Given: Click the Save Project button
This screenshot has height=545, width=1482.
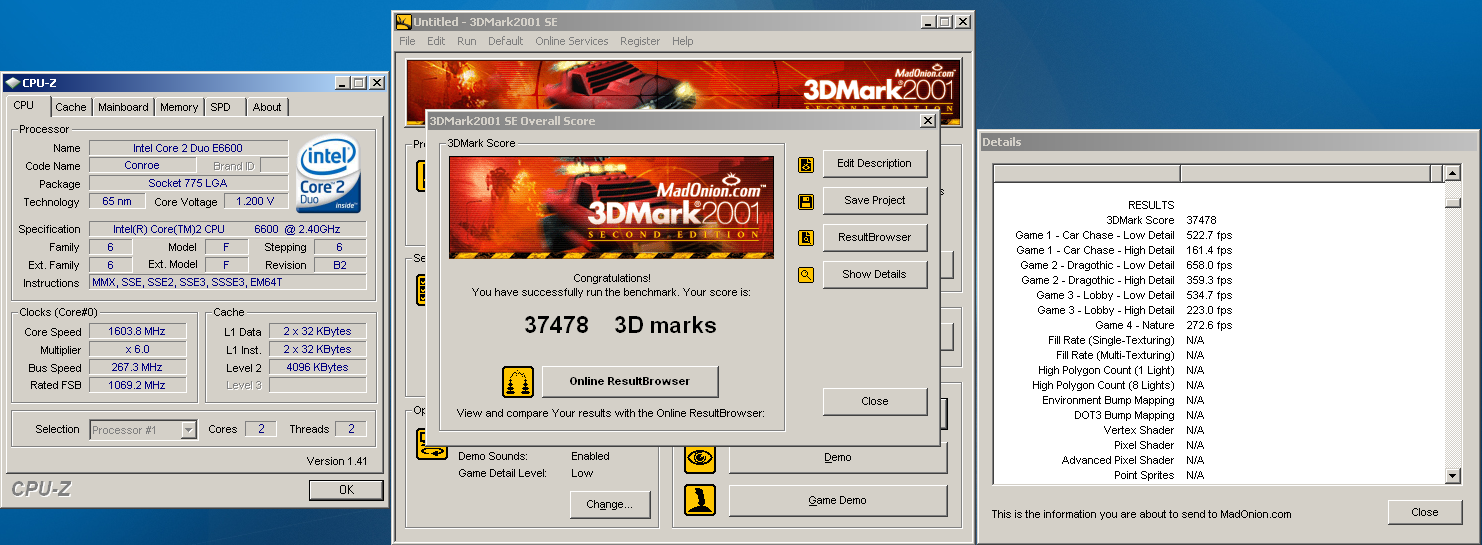Looking at the screenshot, I should click(x=875, y=201).
